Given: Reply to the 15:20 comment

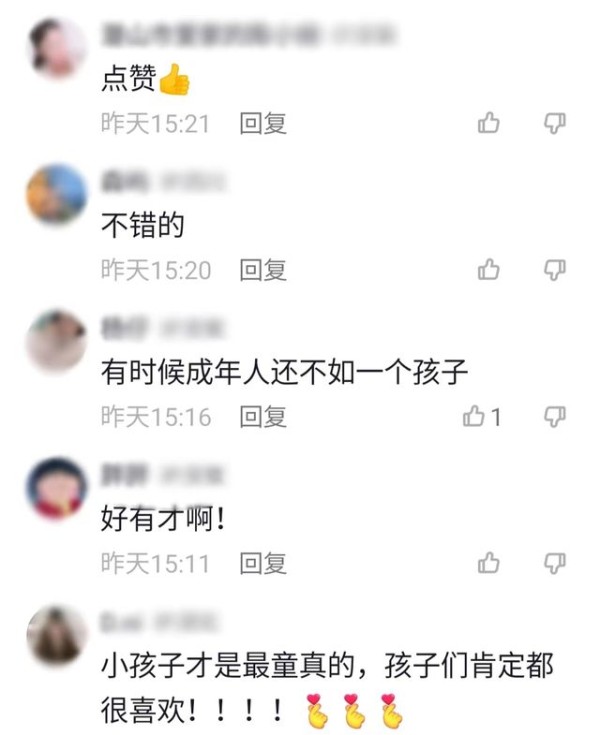Looking at the screenshot, I should click(x=263, y=270).
